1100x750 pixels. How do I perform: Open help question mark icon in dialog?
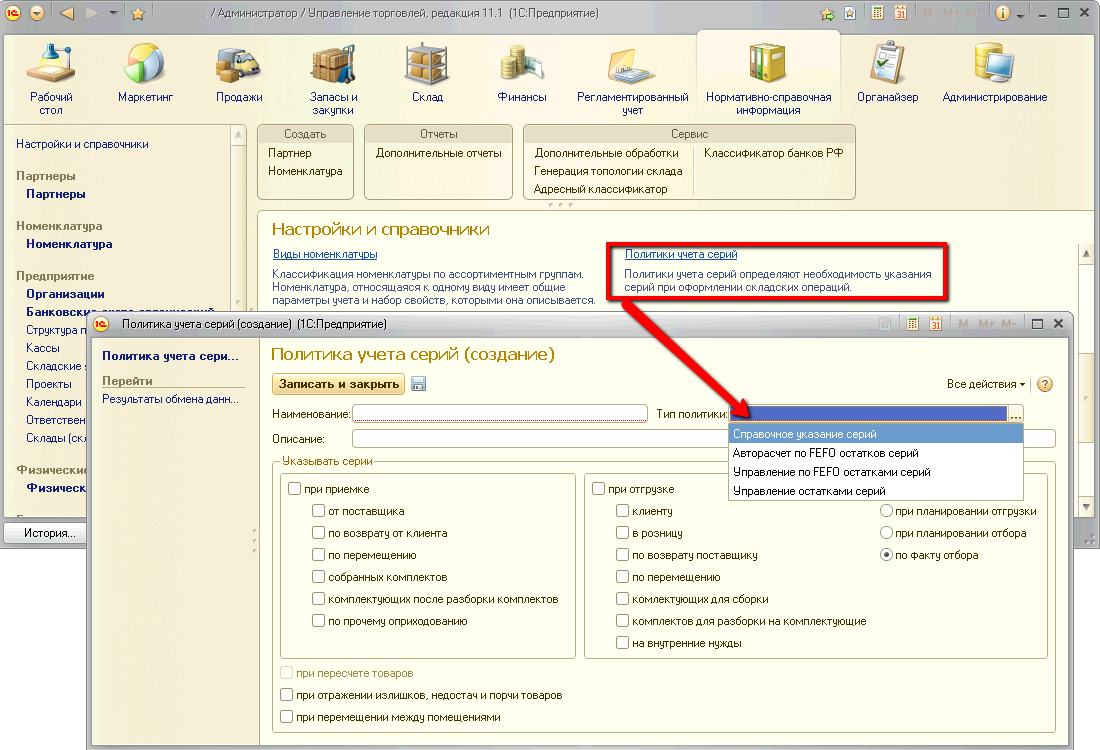(1045, 384)
